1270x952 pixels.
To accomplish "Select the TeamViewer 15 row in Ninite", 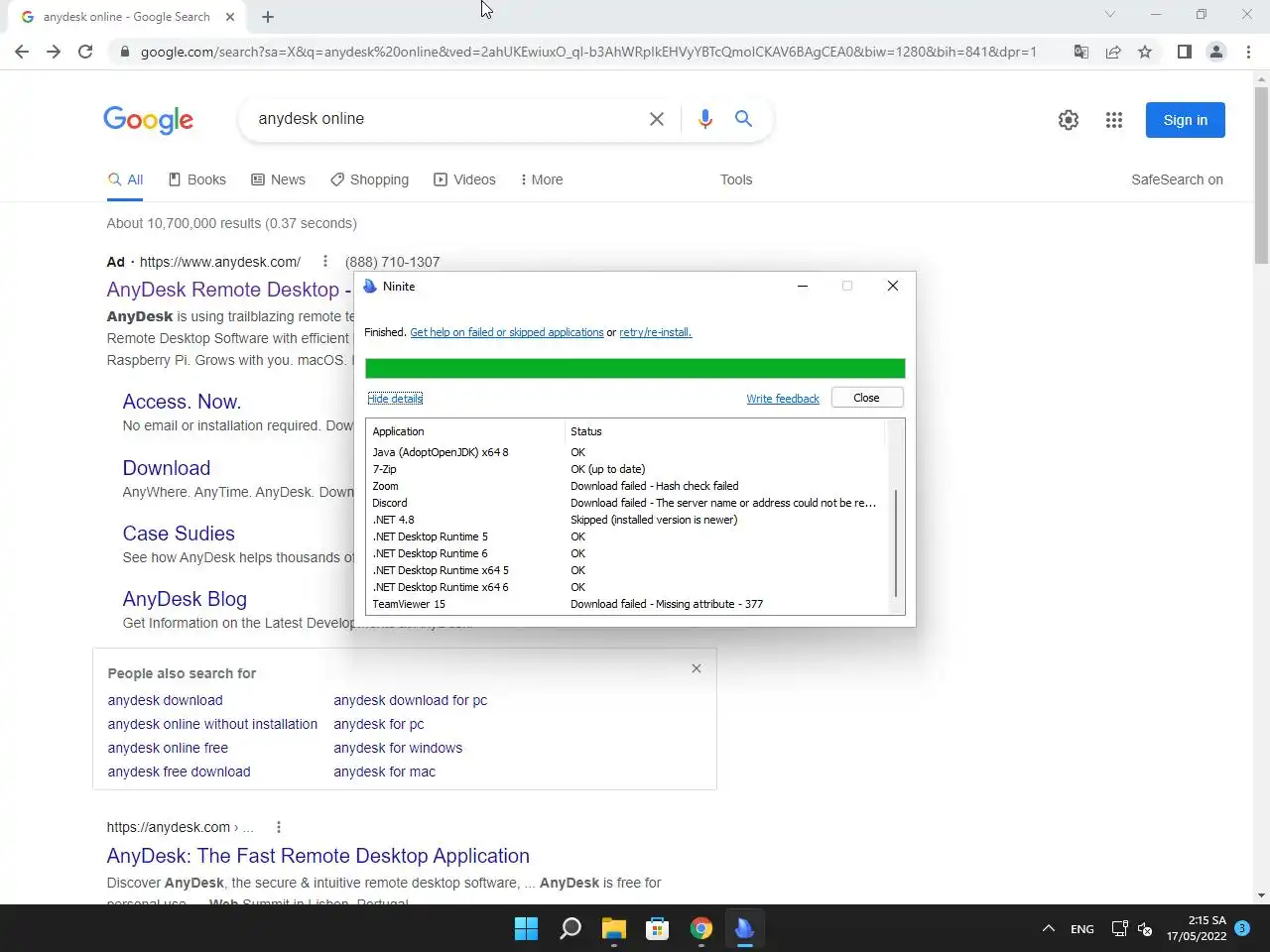I will pyautogui.click(x=626, y=604).
